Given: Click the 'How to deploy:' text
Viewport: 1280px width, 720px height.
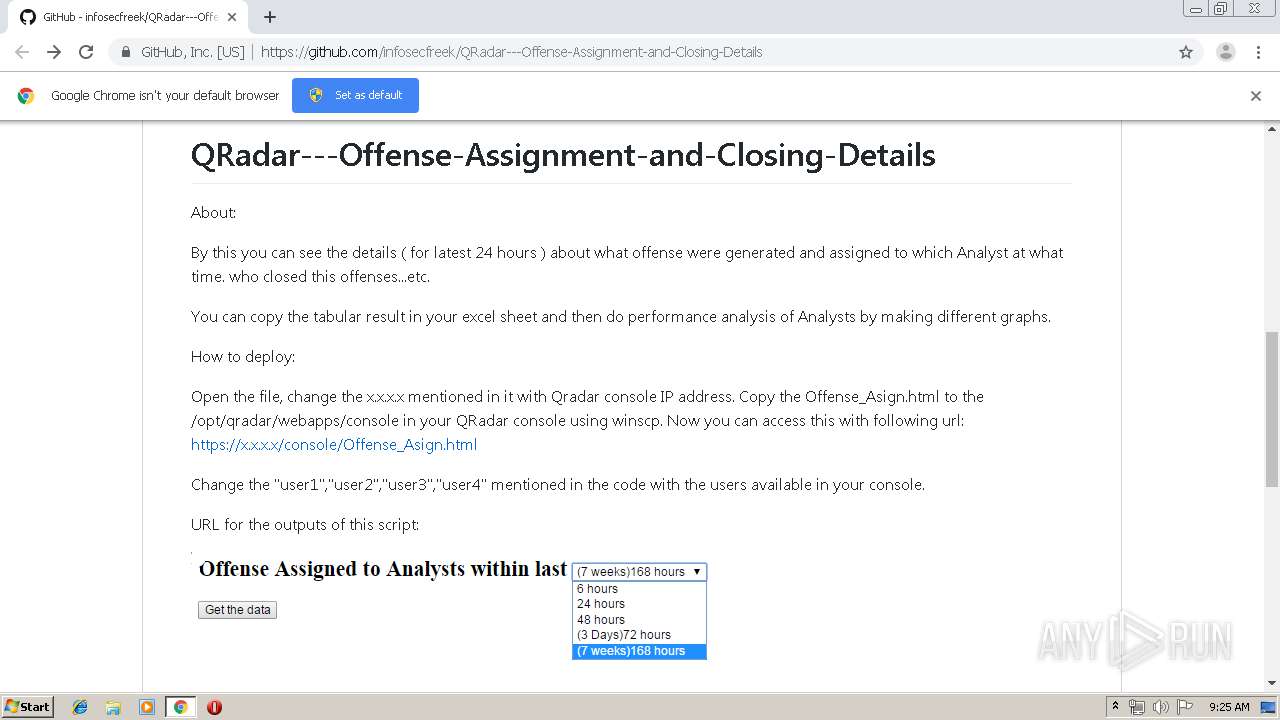Looking at the screenshot, I should tap(243, 356).
